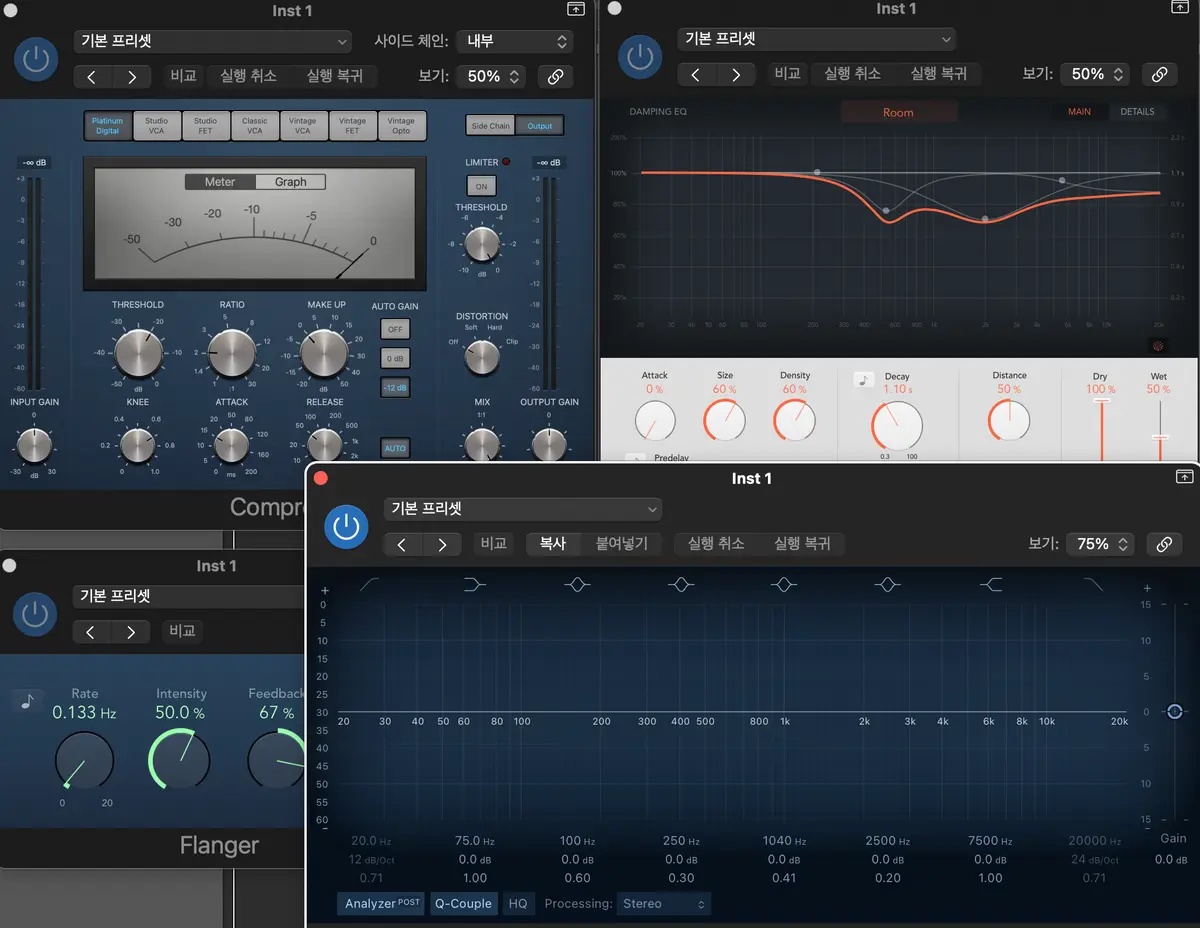Viewport: 1200px width, 928px height.
Task: Click the high-cut filter band icon in EQ
Action: click(1094, 585)
